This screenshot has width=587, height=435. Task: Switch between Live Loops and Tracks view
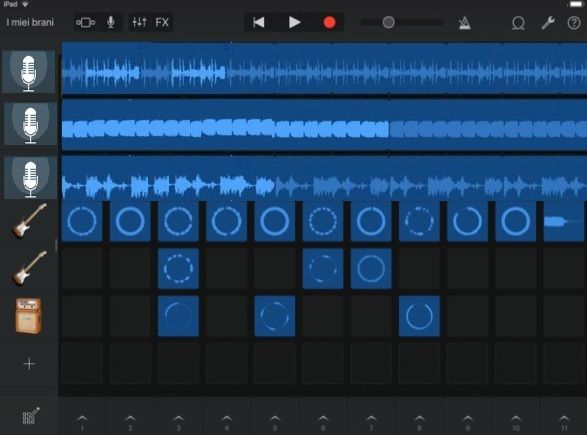(x=85, y=22)
